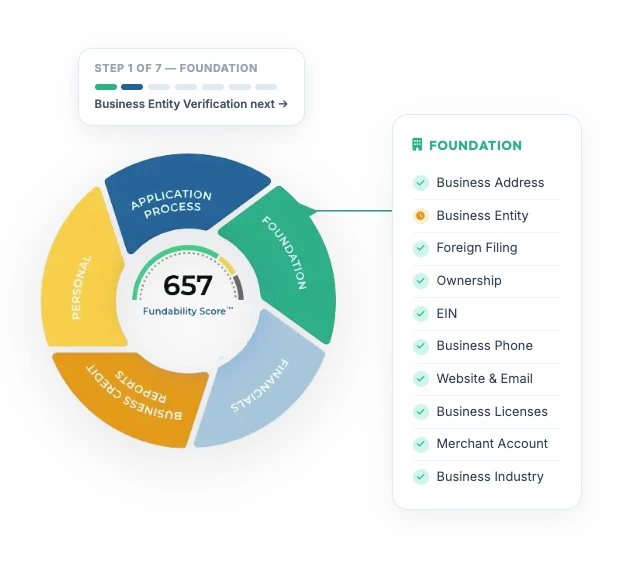
Task: Click the Fundability Score gauge arc
Action: tap(188, 250)
